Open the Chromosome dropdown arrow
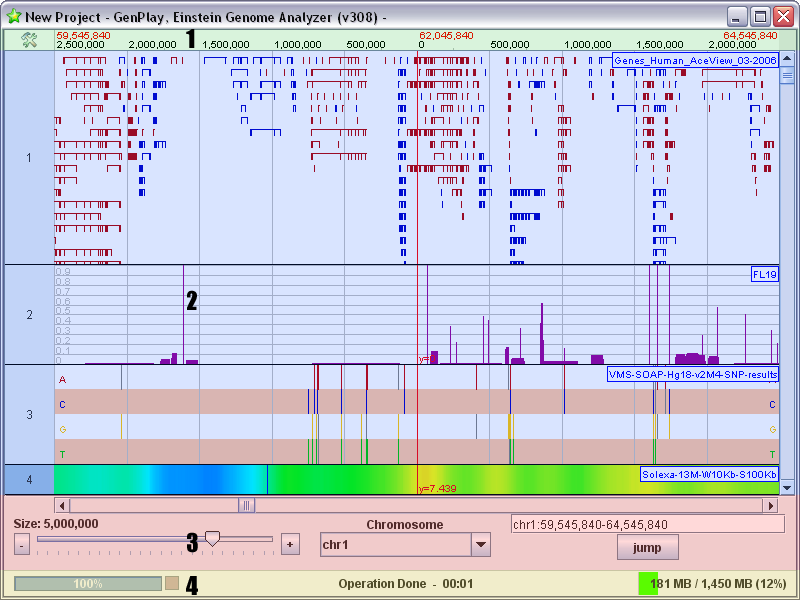This screenshot has height=600, width=800. 481,545
